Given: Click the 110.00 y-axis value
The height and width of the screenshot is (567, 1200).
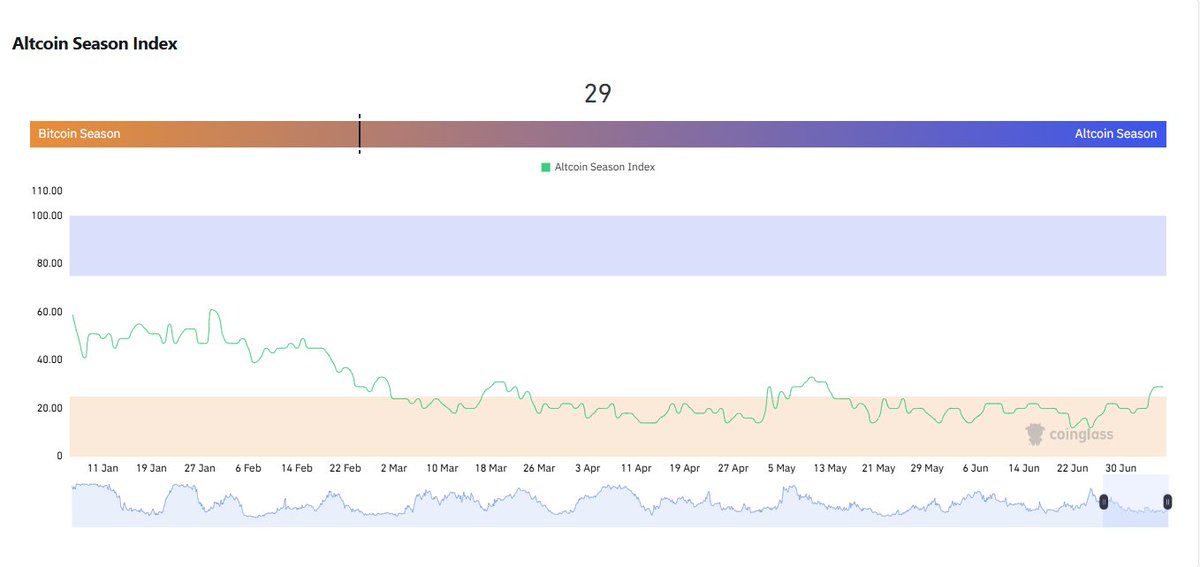Looking at the screenshot, I should 48,191.
